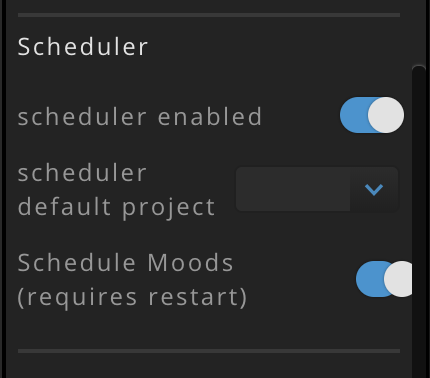Screen dimensions: 430x378
Task: Click the "(requires restart)" note text
Action: pyautogui.click(x=132, y=297)
